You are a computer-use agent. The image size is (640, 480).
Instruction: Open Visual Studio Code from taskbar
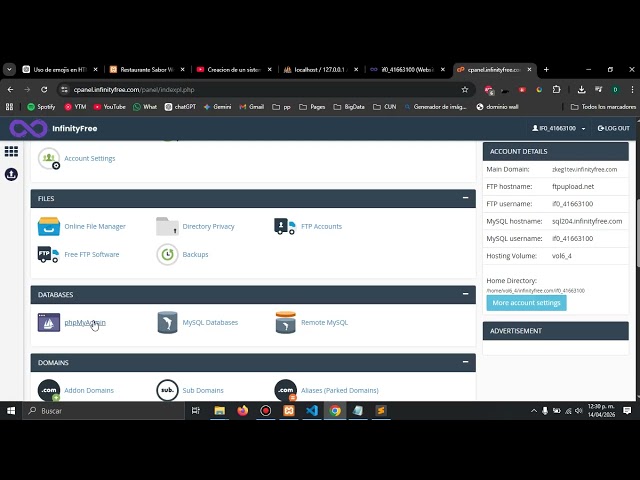[x=312, y=411]
